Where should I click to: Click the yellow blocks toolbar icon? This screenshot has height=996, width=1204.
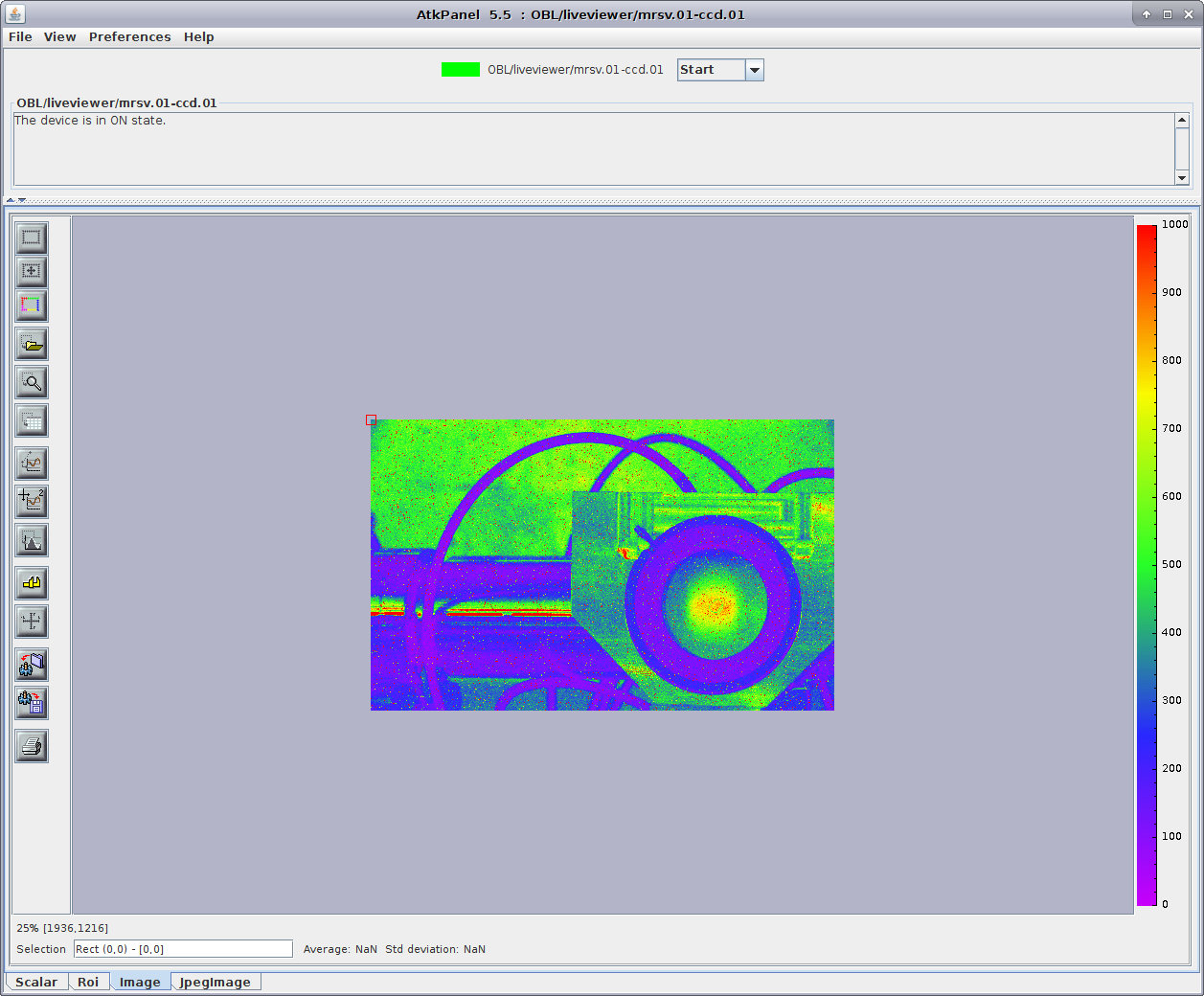point(32,583)
